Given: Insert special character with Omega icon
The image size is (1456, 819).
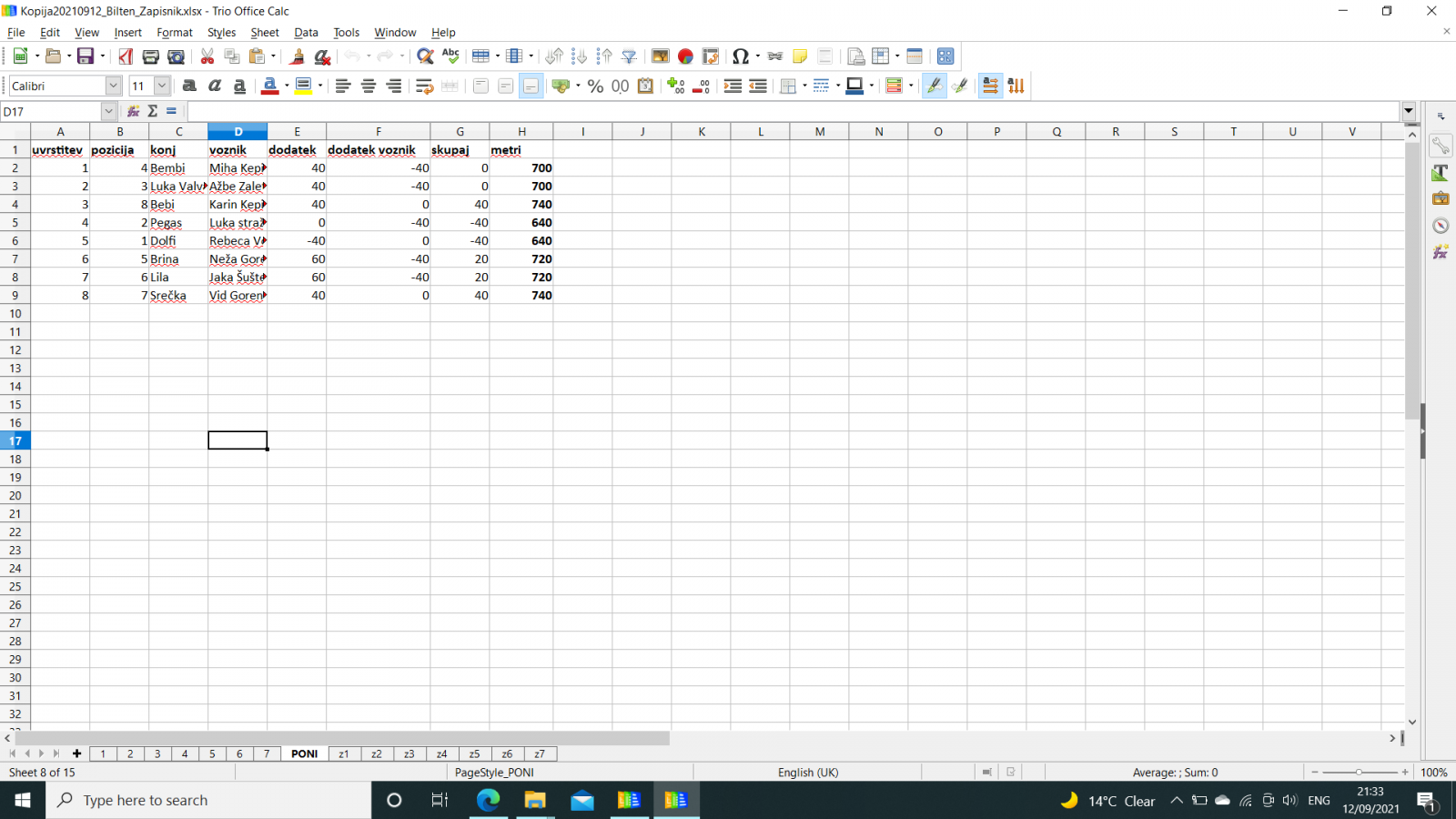Looking at the screenshot, I should [x=740, y=56].
